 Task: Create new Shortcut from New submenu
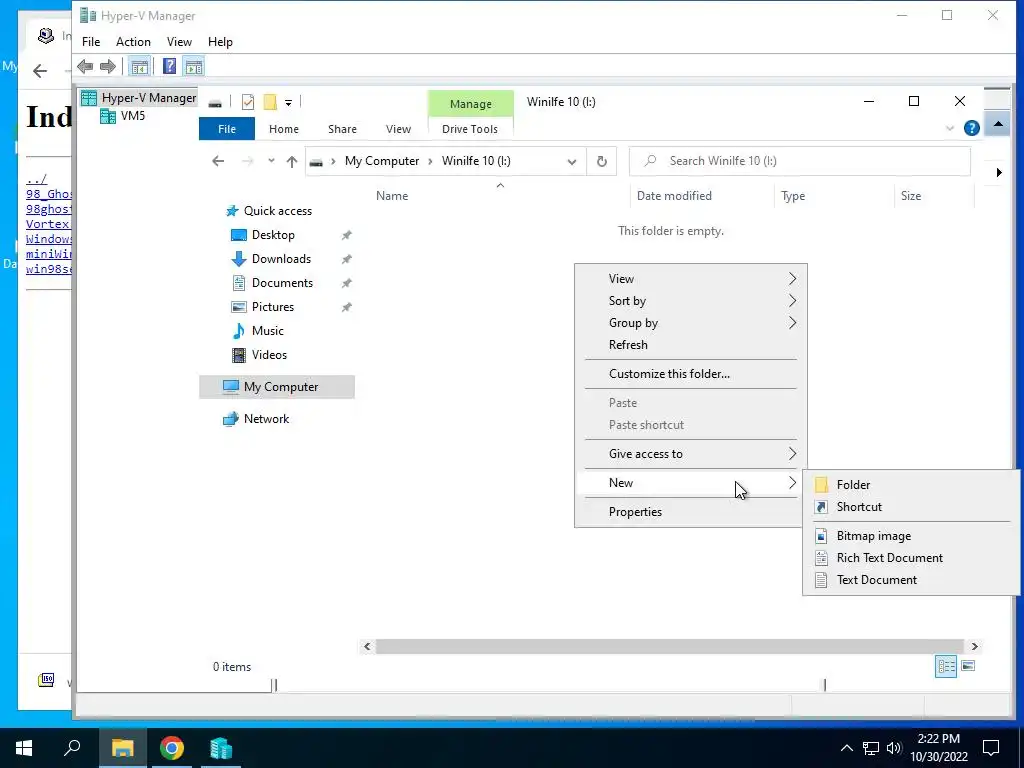(x=911, y=507)
